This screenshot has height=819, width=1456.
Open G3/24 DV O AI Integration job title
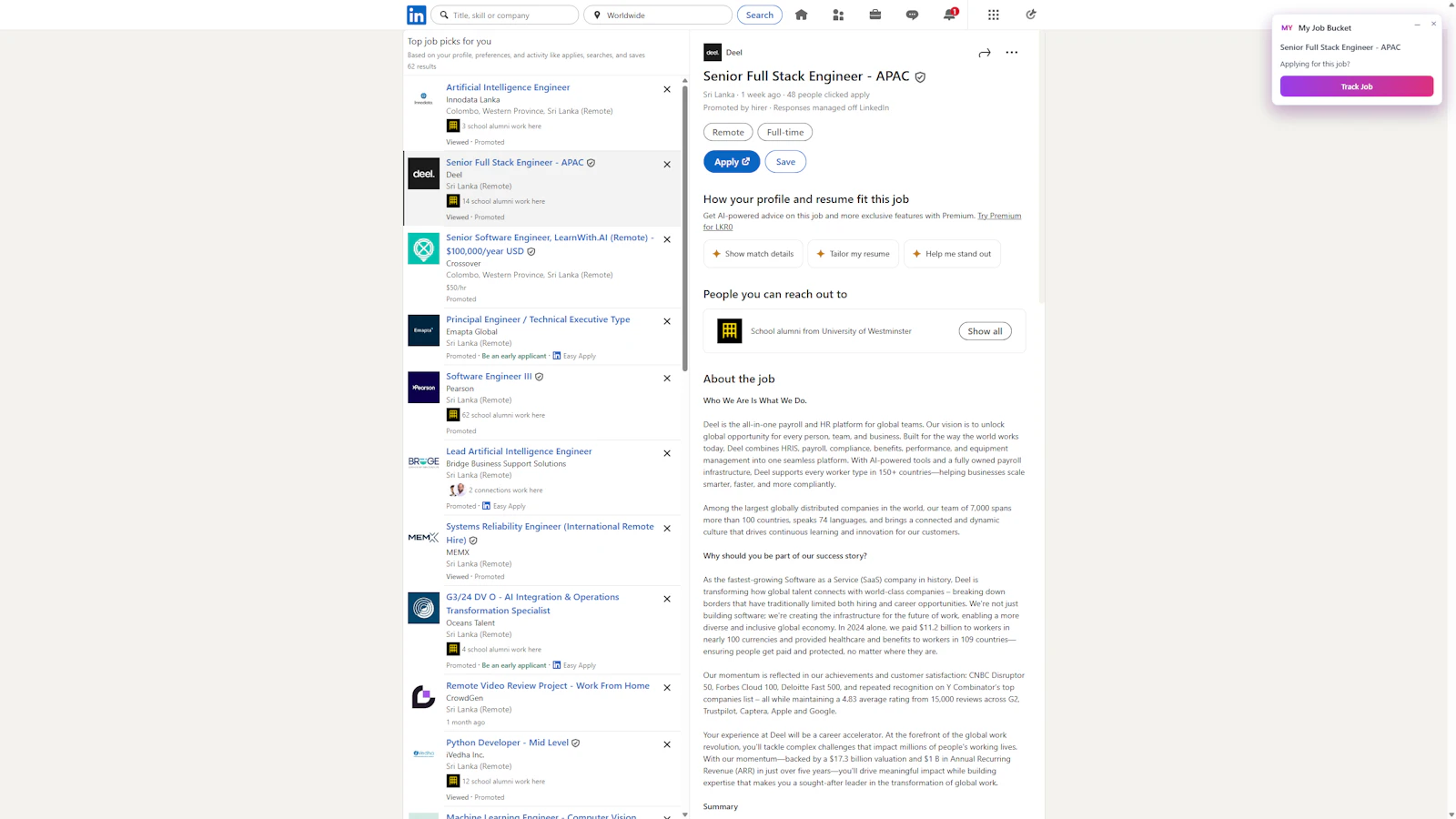click(532, 603)
